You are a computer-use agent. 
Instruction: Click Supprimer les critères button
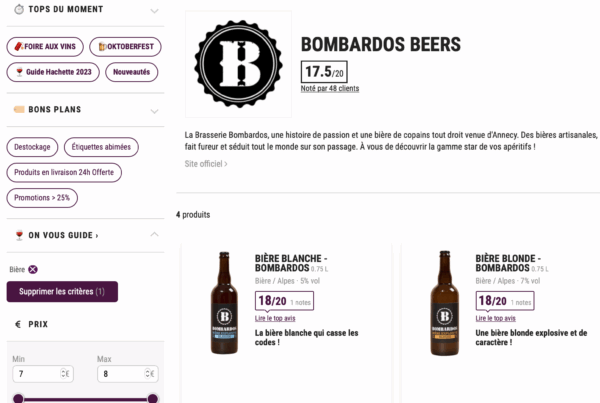pos(62,291)
